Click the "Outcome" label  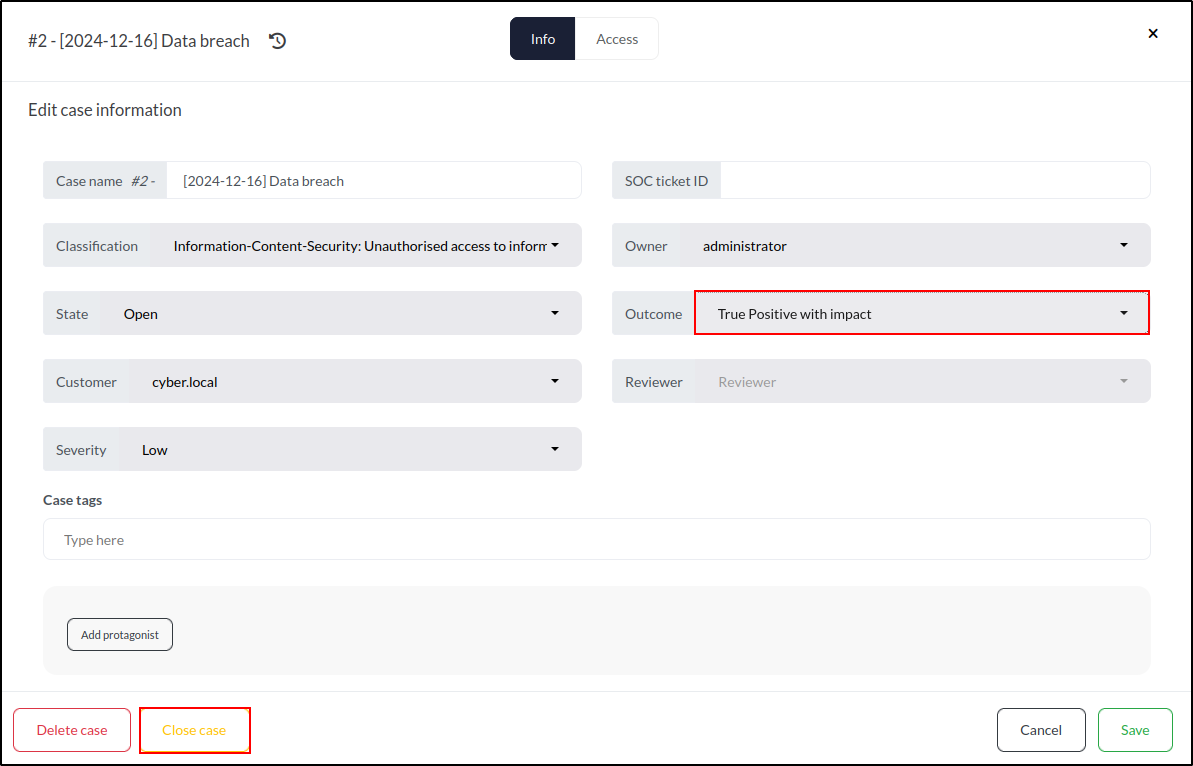(x=654, y=313)
